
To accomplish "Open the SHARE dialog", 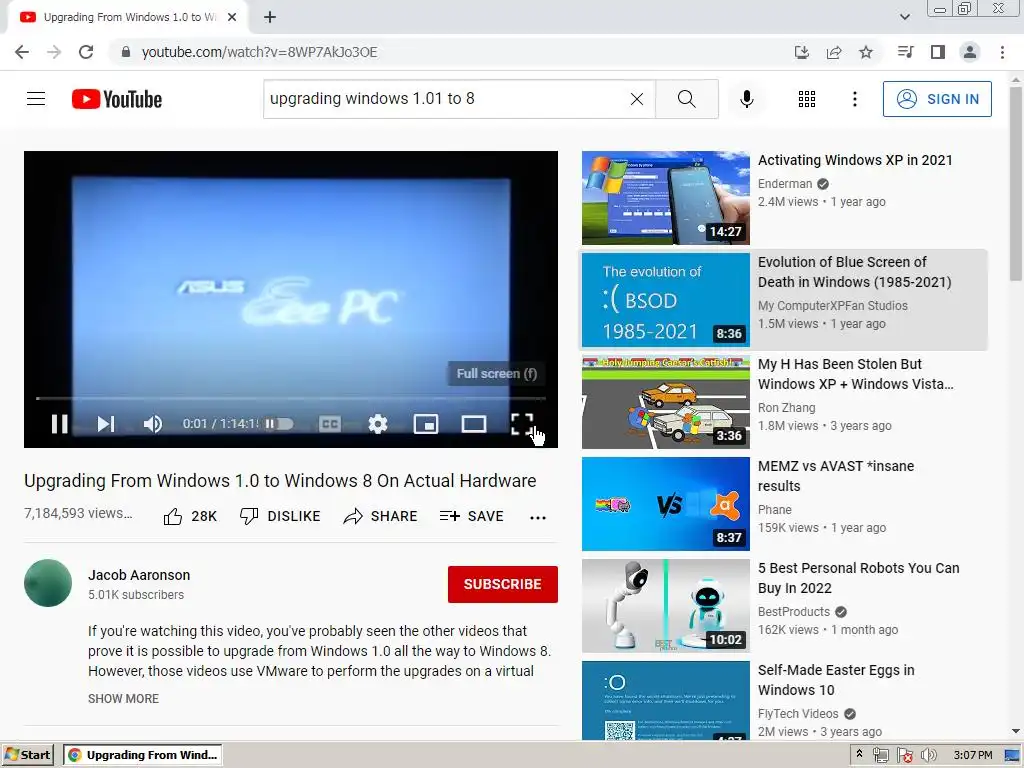I will tap(380, 517).
